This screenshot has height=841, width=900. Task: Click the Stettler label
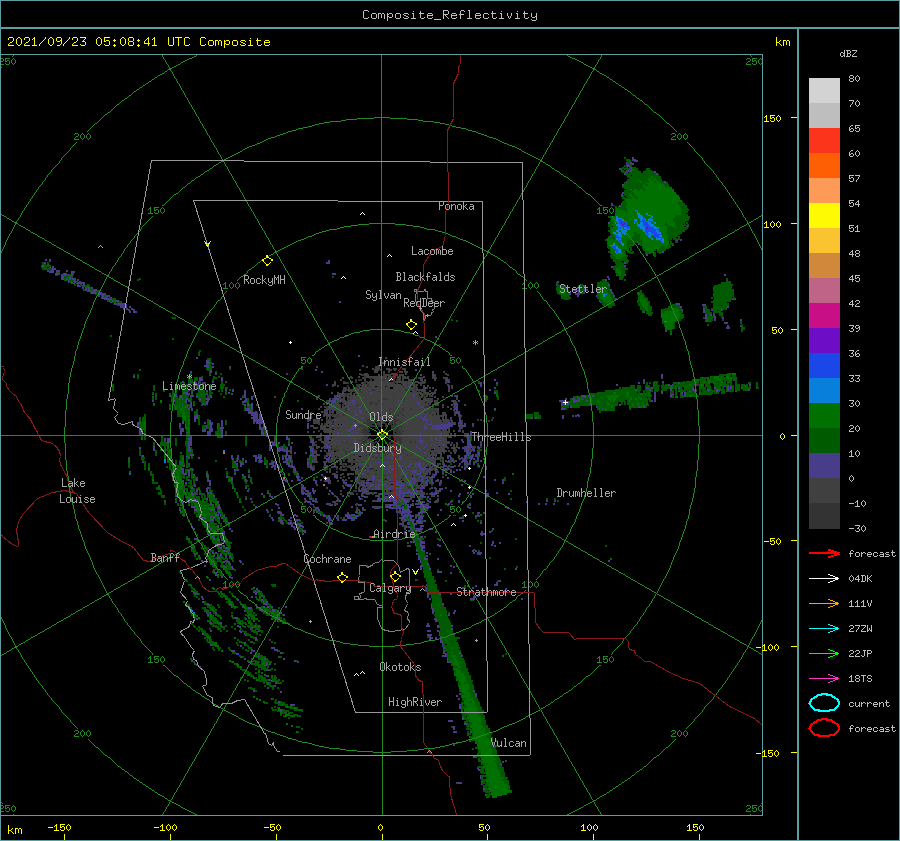click(583, 289)
